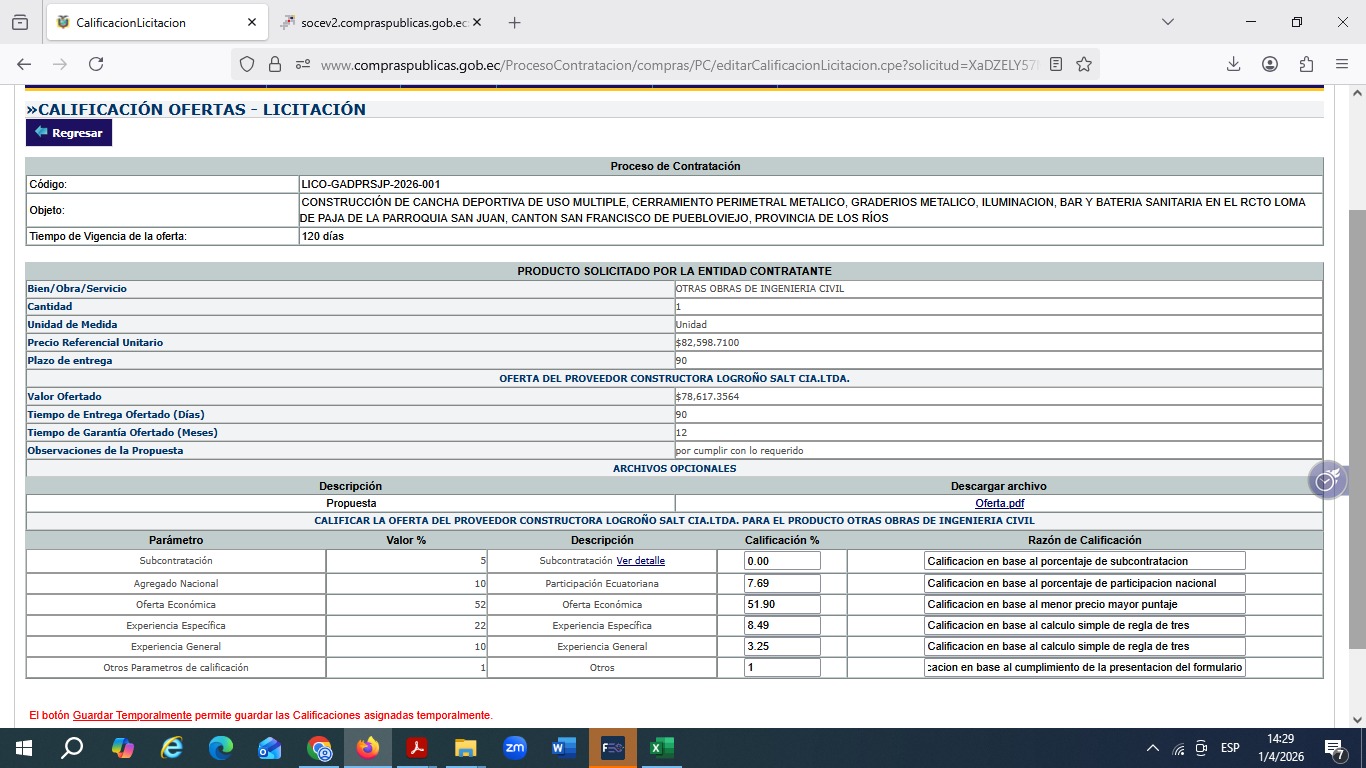This screenshot has width=1366, height=768.
Task: Click the Regresar back button
Action: click(x=69, y=133)
